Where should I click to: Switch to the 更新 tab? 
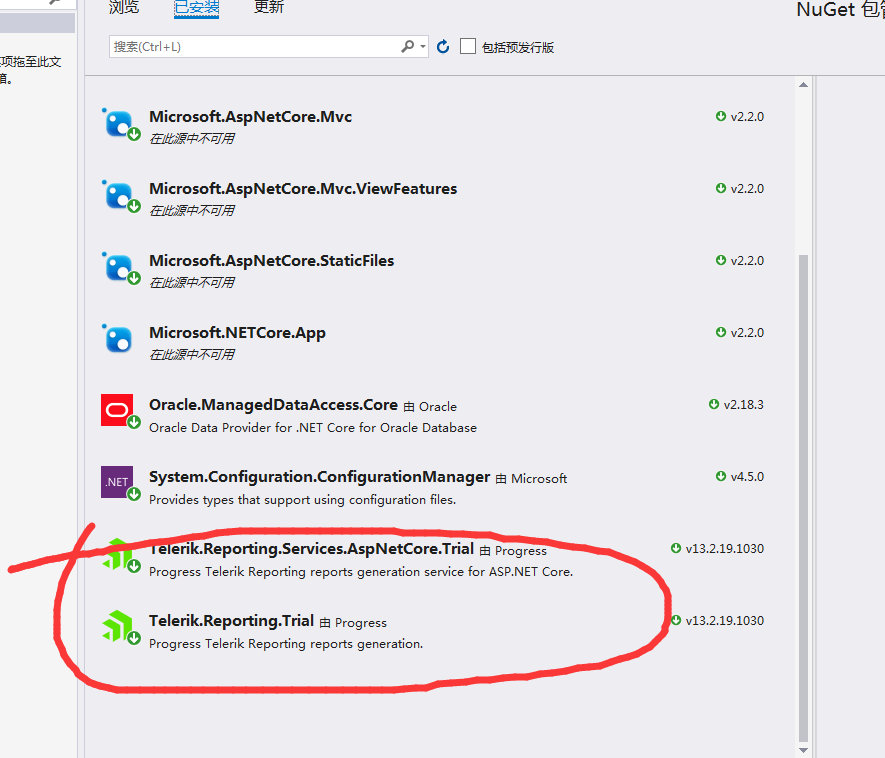tap(269, 7)
